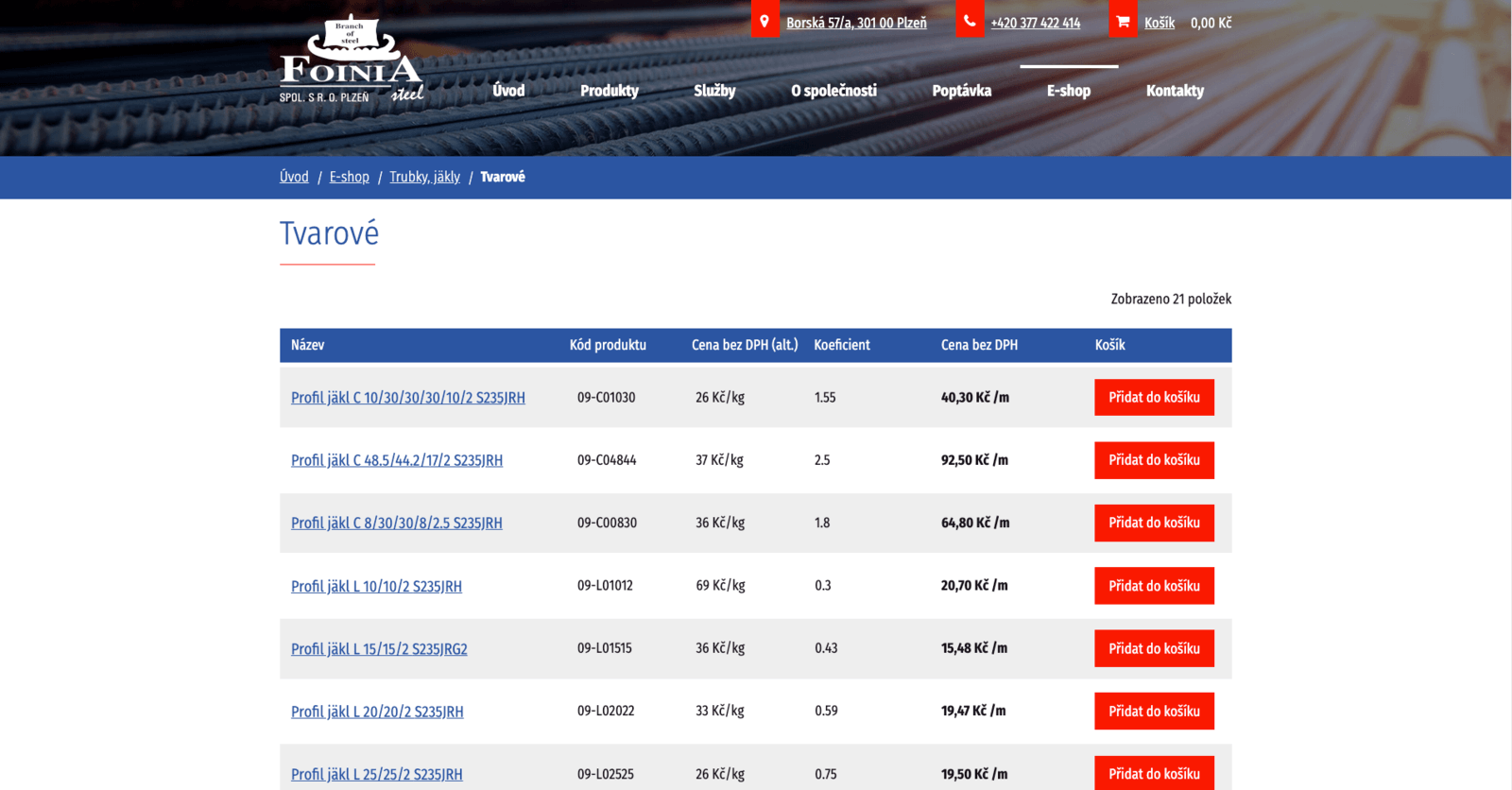This screenshot has height=790, width=1512.
Task: Add Profil jäkl L 10/10/2 to cart
Action: (1154, 586)
